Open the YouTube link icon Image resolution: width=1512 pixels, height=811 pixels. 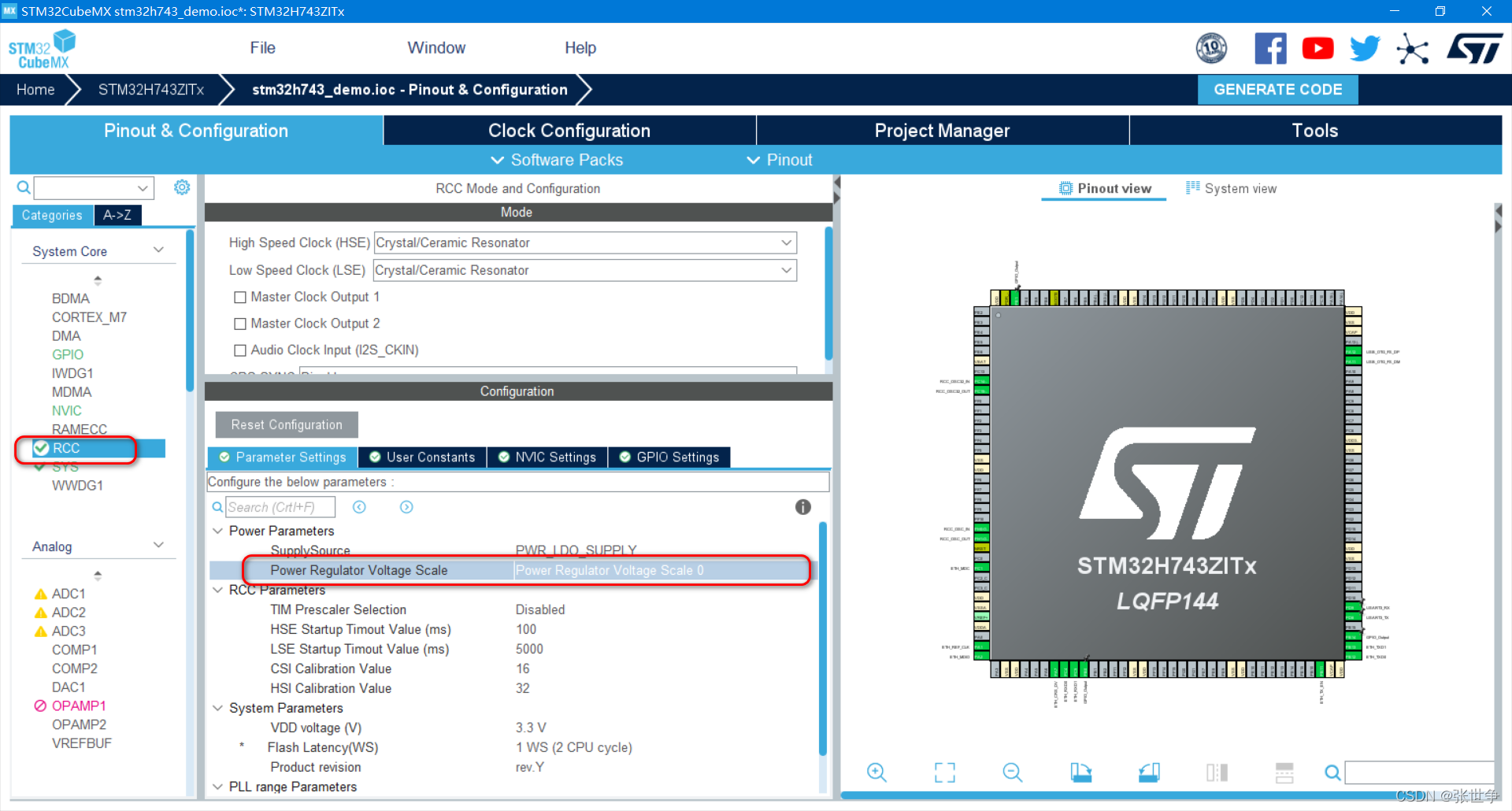[1317, 49]
